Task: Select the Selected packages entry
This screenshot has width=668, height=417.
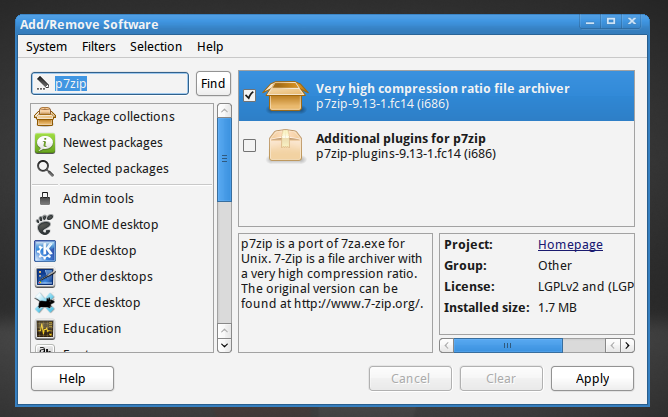Action: click(x=122, y=169)
